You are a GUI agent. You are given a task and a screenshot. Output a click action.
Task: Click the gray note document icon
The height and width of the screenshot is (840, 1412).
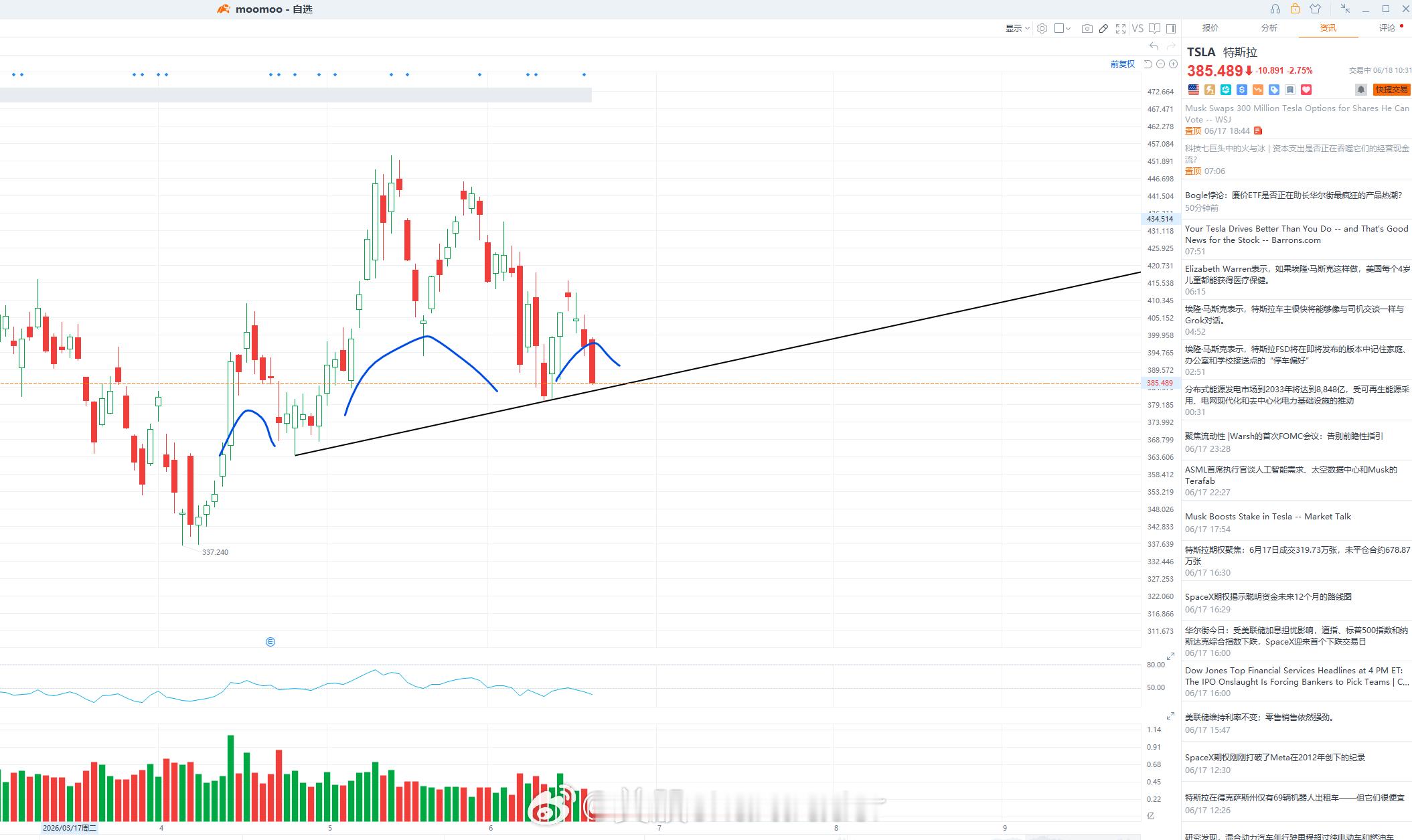pos(1290,90)
